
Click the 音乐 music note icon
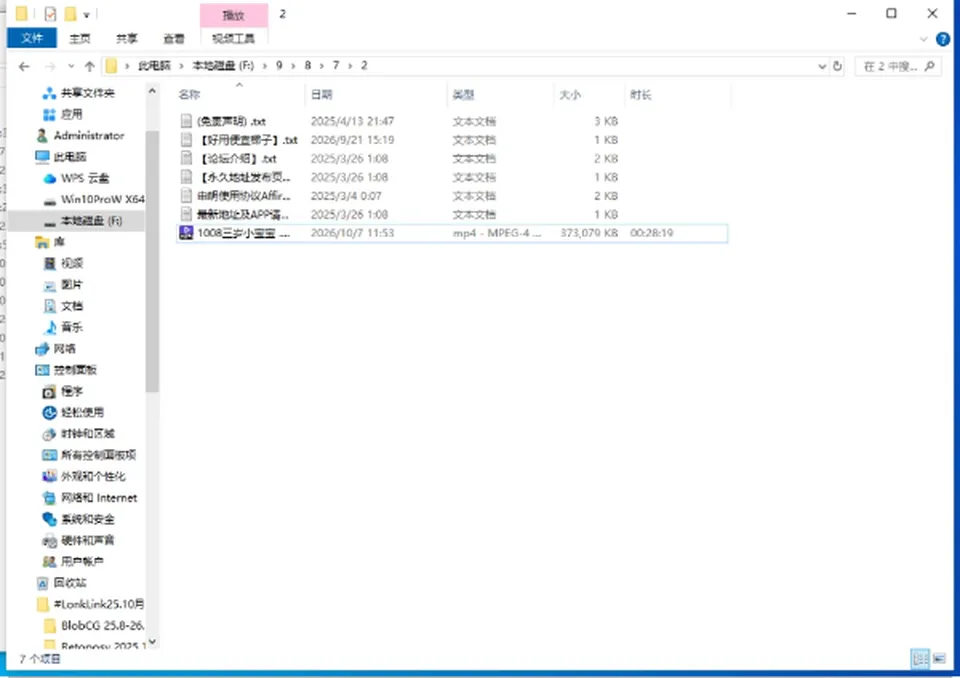click(50, 328)
